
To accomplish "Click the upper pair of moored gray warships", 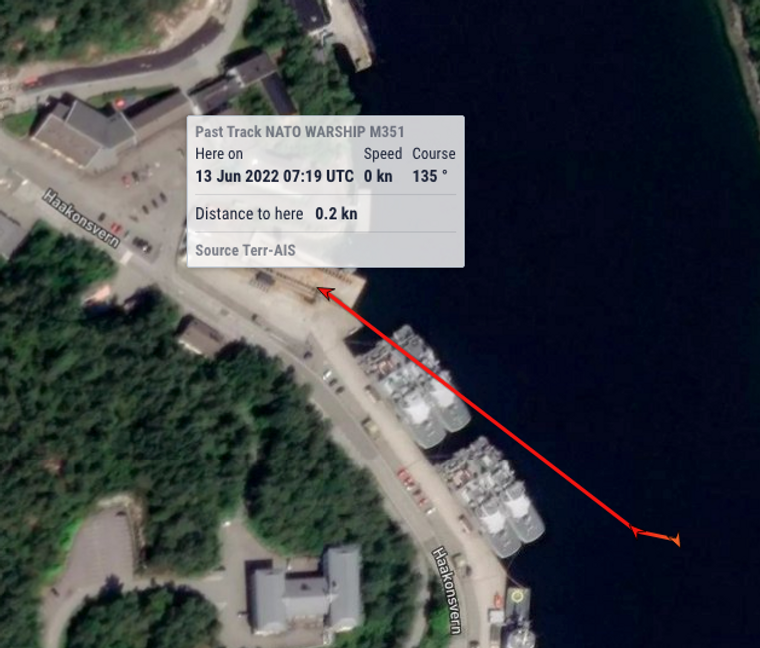I will coord(413,386).
